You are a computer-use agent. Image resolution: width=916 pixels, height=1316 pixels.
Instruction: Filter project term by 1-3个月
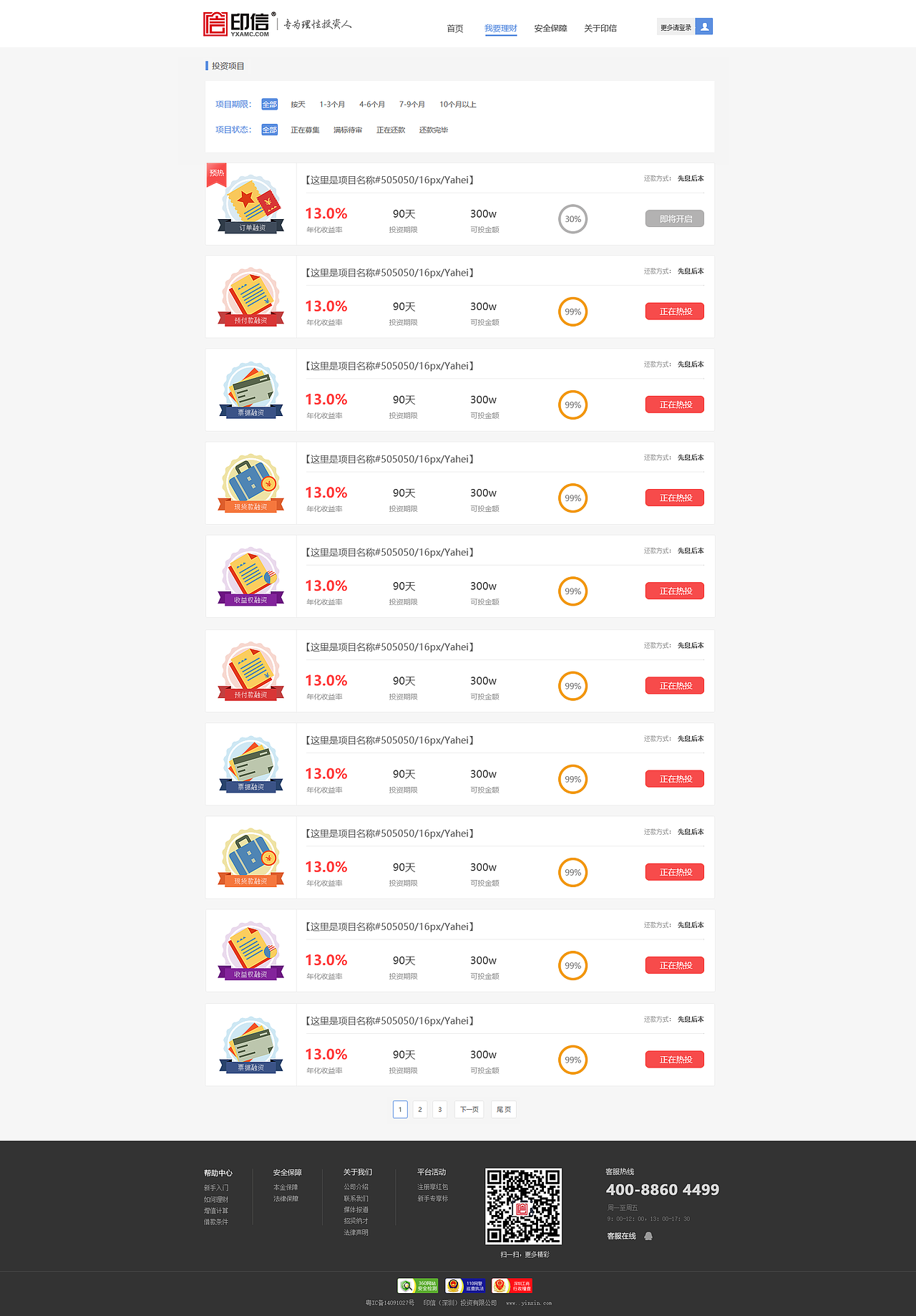click(332, 105)
